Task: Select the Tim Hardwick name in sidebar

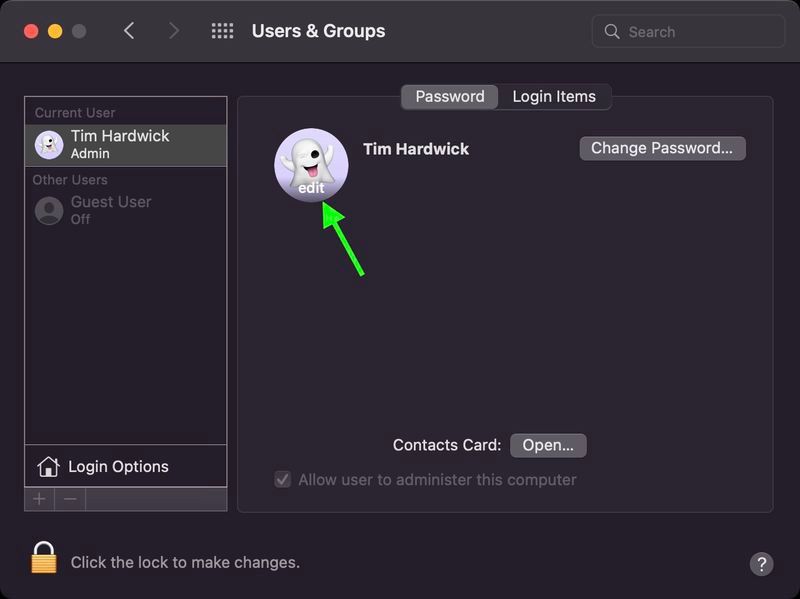Action: [120, 136]
